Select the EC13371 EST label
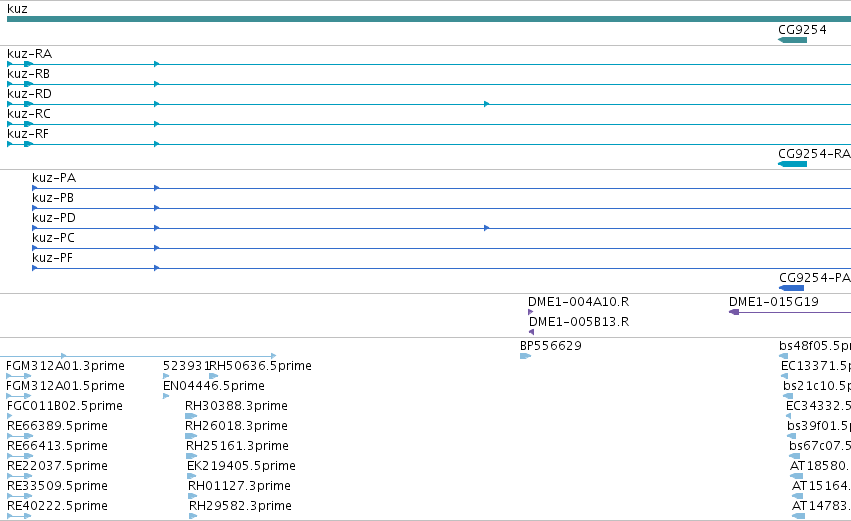The width and height of the screenshot is (851, 521). [816, 366]
